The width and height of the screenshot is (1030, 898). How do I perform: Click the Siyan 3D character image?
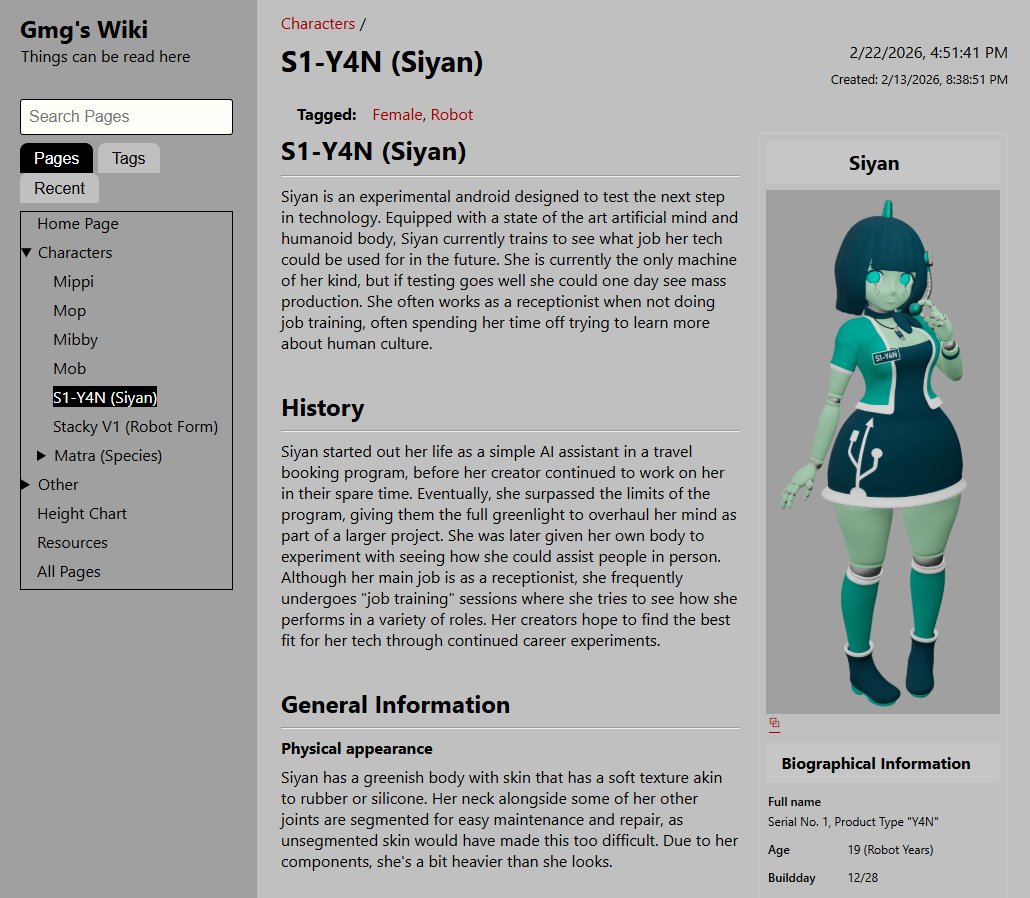click(x=883, y=452)
